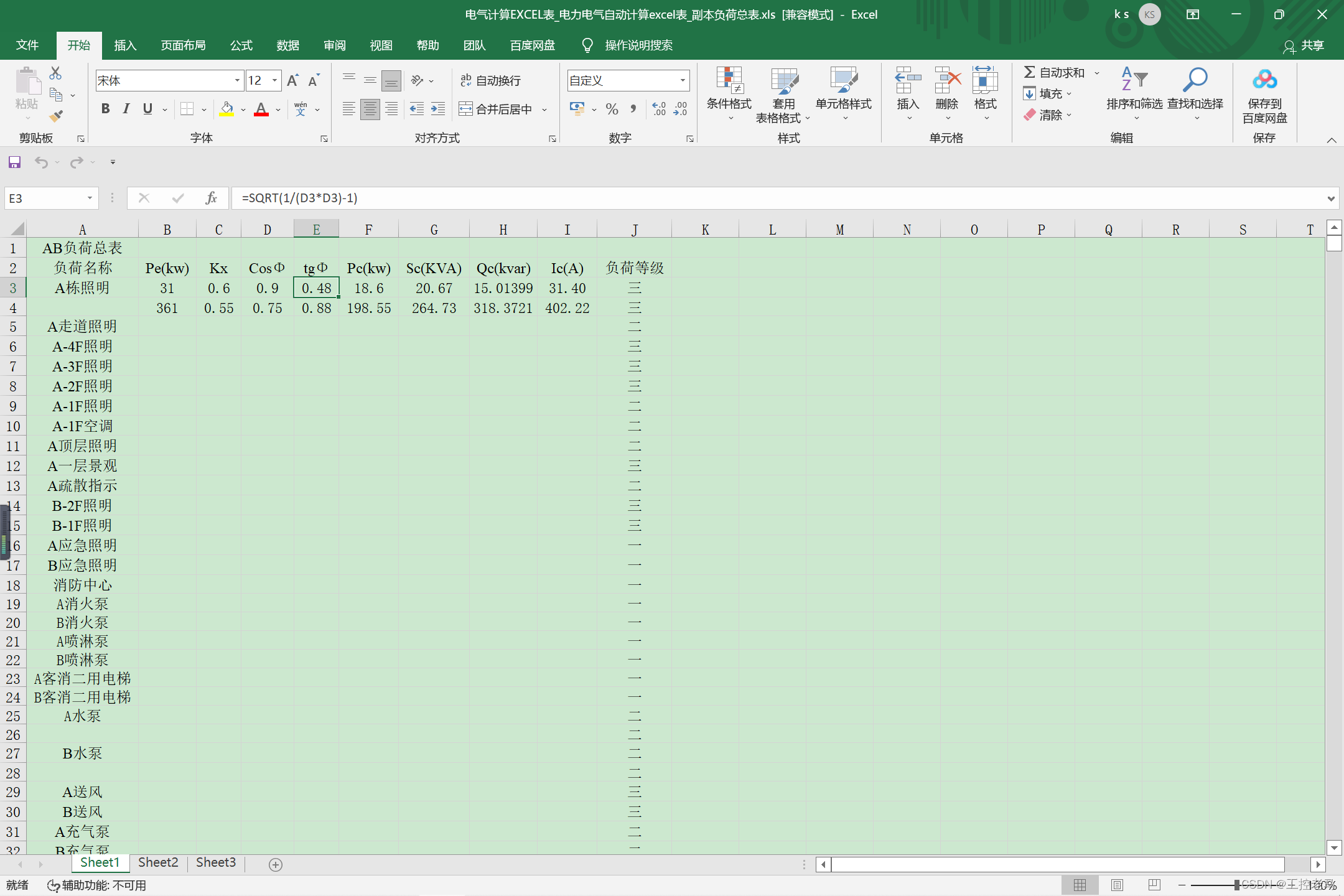1344x896 pixels.
Task: Switch to the Sheet2 tab
Action: (158, 862)
